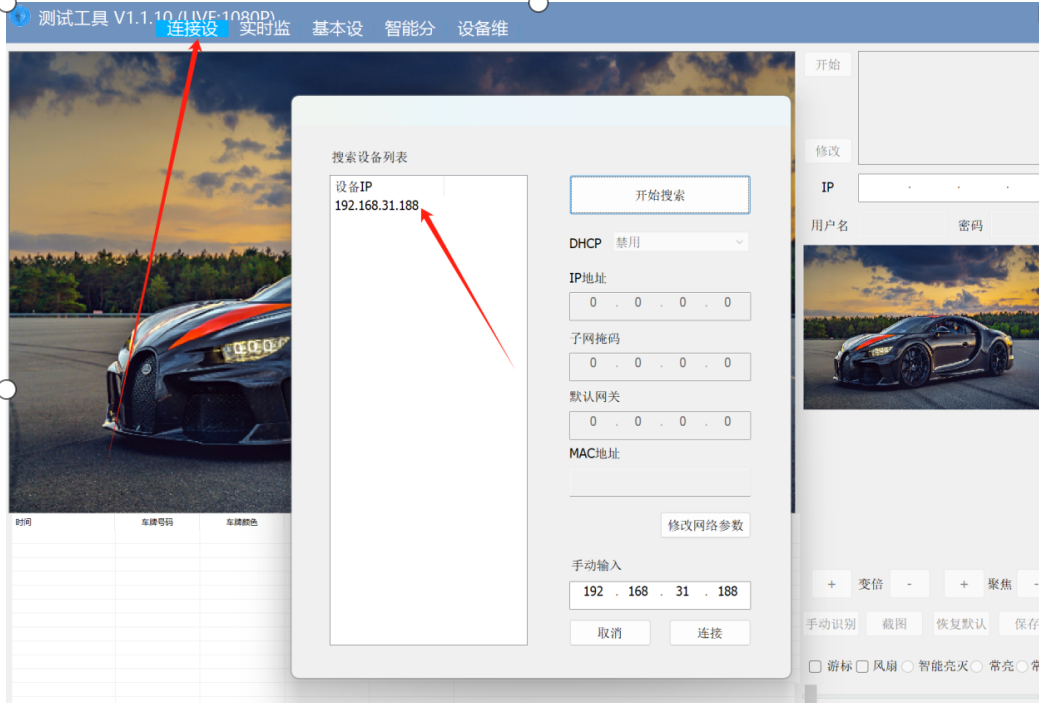Click the globe app icon in title bar
1039x703 pixels.
[20, 16]
